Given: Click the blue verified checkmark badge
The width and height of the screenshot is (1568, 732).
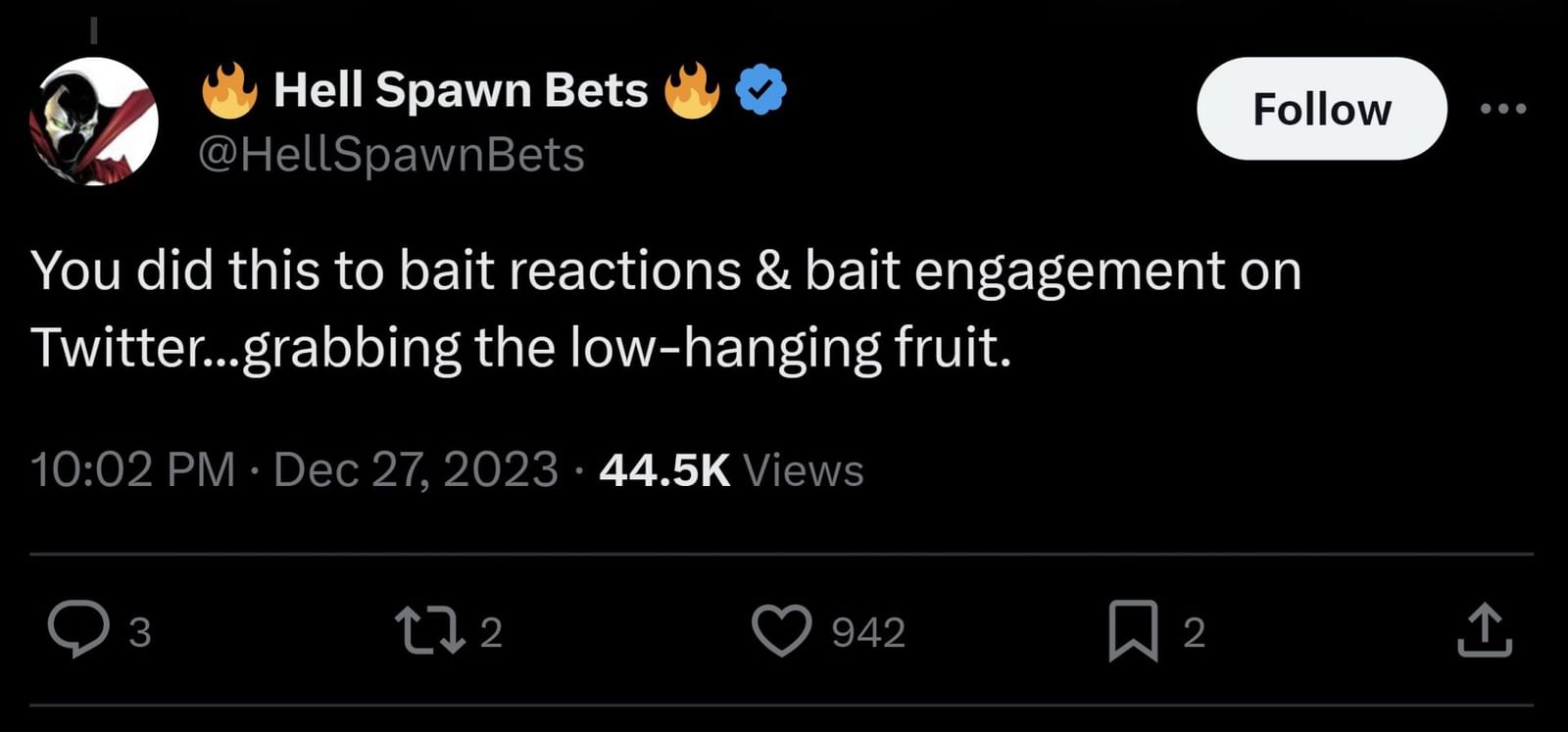Looking at the screenshot, I should point(760,90).
